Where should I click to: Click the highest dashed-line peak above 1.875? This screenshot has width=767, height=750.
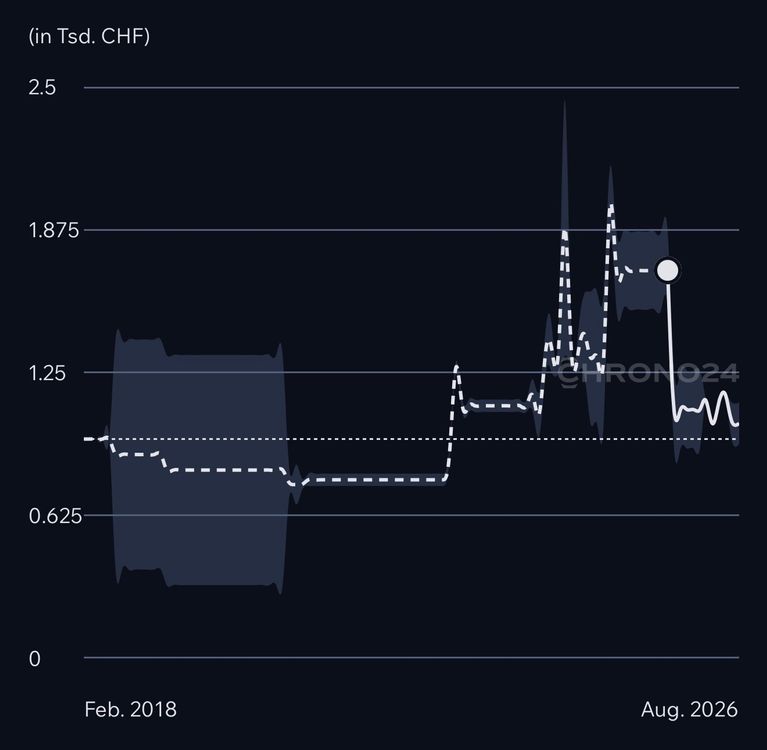coord(611,208)
